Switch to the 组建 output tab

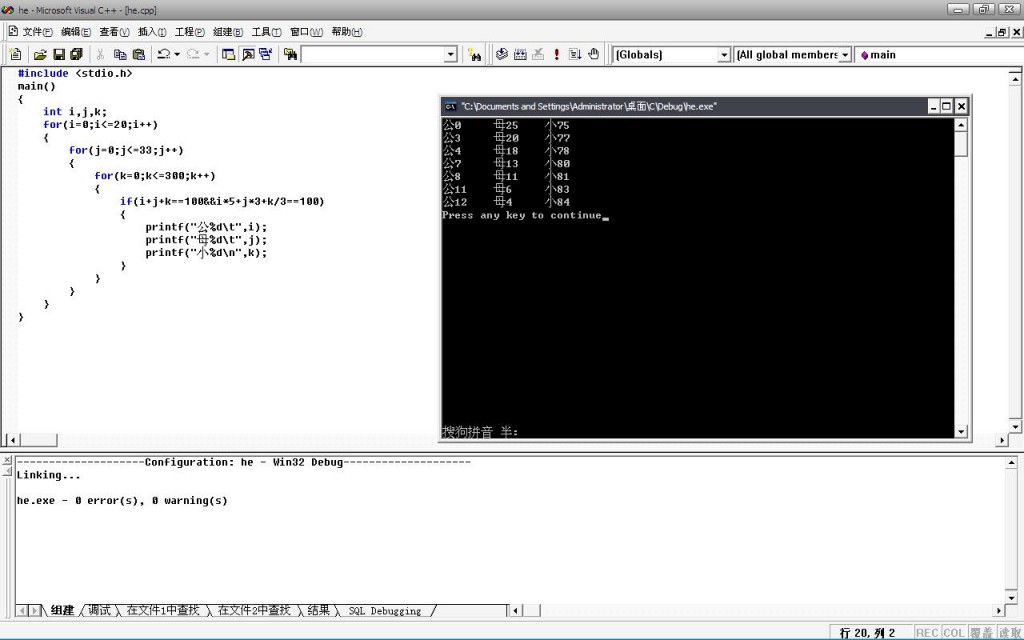coord(62,611)
